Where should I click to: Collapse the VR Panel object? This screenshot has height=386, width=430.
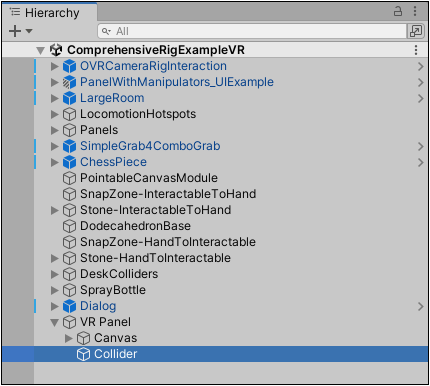[x=55, y=322]
